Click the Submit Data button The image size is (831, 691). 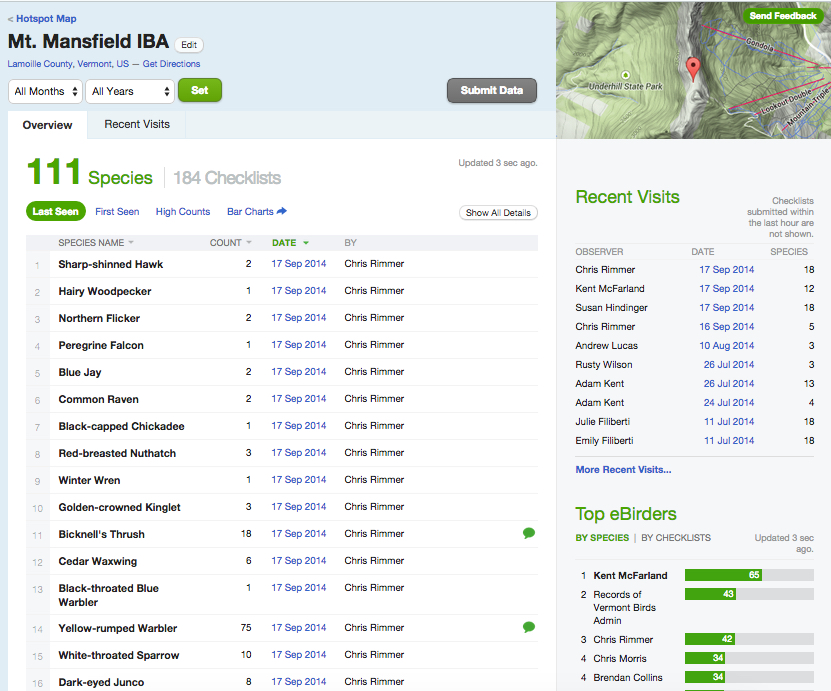pyautogui.click(x=491, y=91)
